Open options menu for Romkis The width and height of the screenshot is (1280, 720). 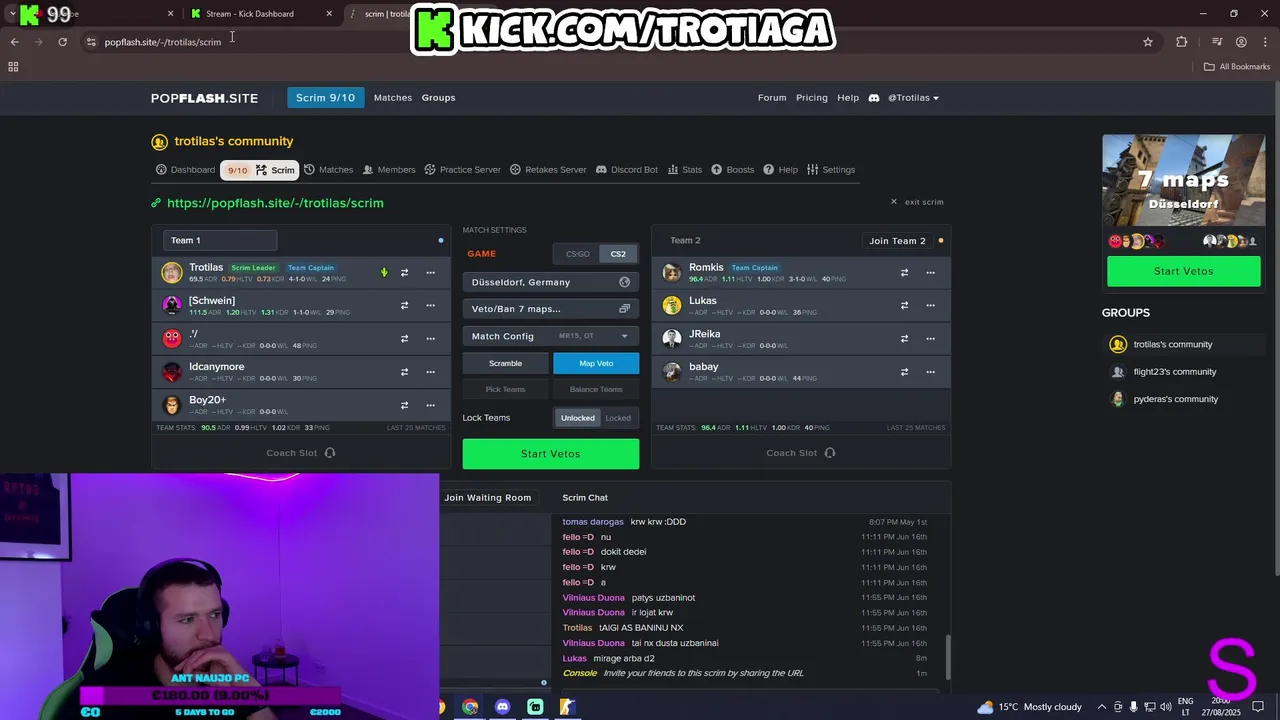[930, 273]
